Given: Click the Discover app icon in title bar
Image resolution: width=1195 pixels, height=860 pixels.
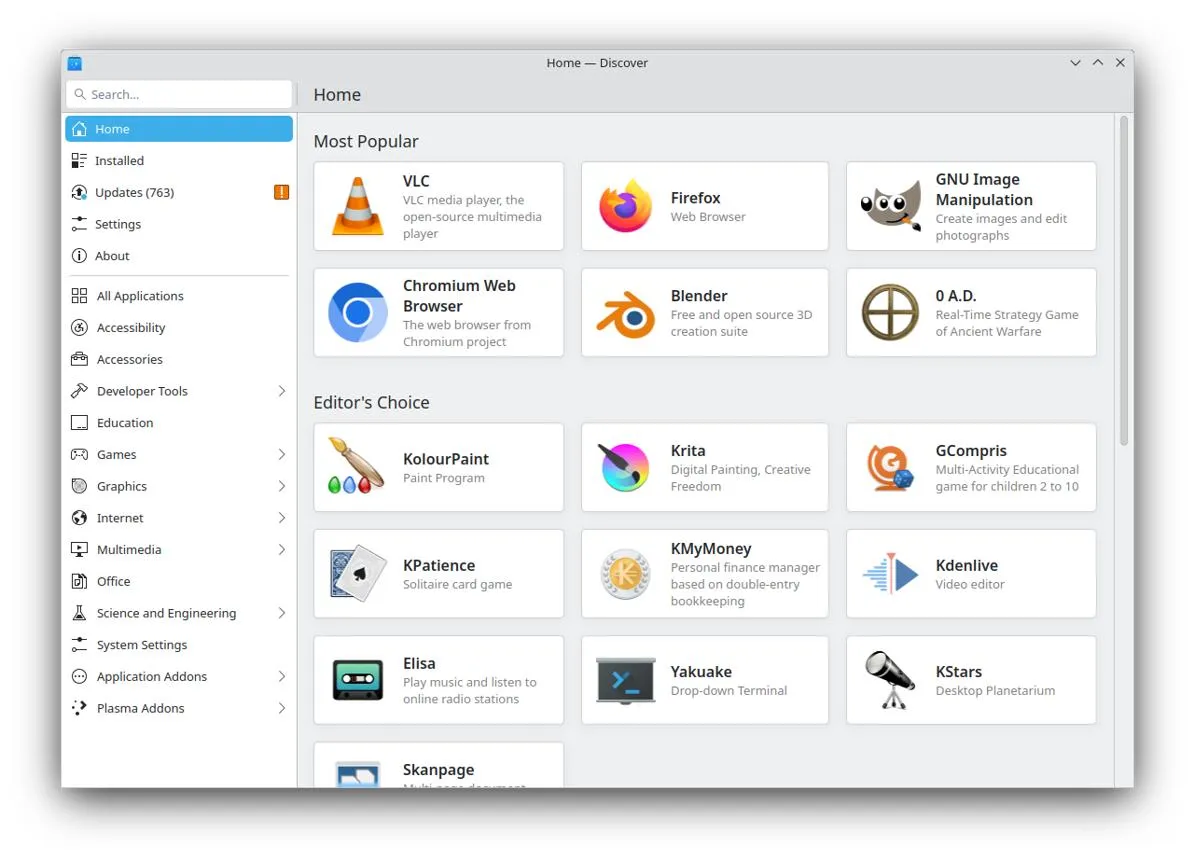Looking at the screenshot, I should coord(75,63).
